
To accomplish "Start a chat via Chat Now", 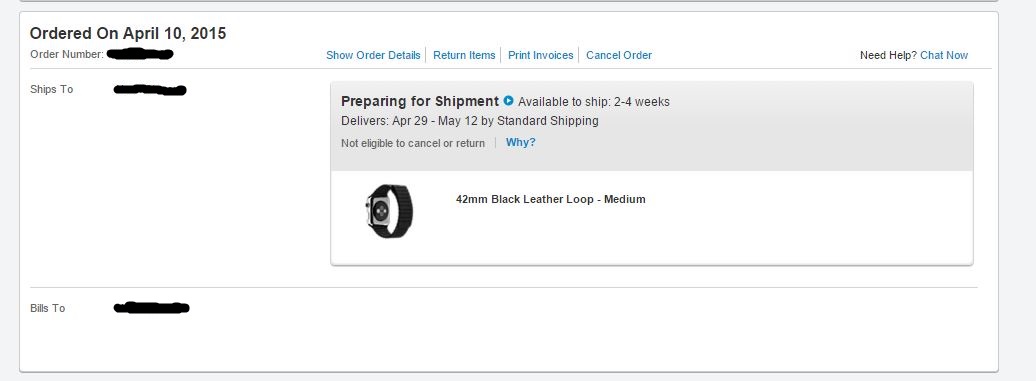I will click(944, 55).
